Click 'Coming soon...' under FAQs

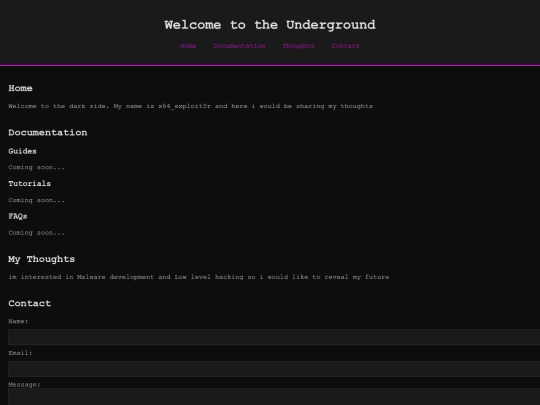(37, 233)
